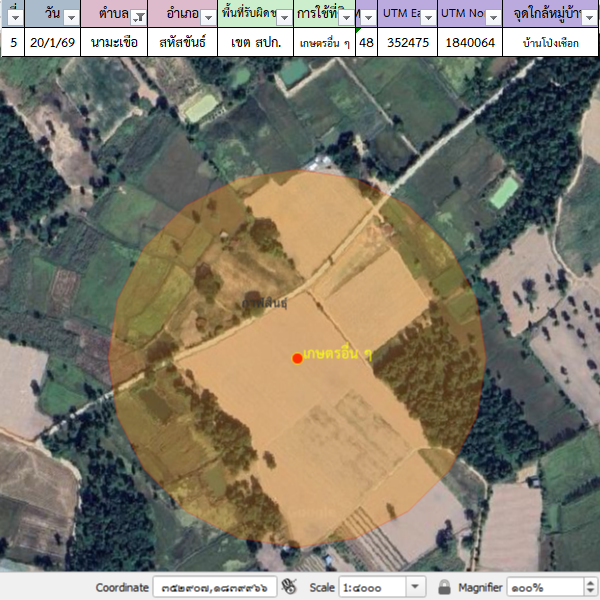The width and height of the screenshot is (600, 600).
Task: Open the ตำบล column filter dropdown
Action: tap(138, 16)
